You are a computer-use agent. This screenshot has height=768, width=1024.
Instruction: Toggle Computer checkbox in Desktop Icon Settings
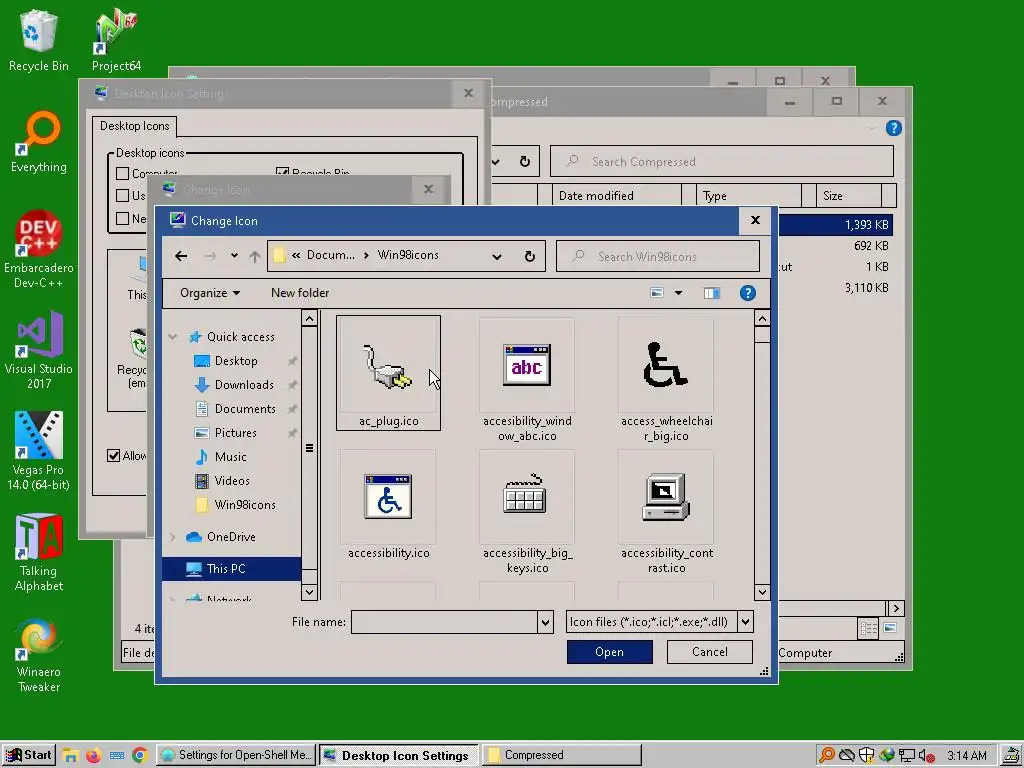pyautogui.click(x=122, y=174)
